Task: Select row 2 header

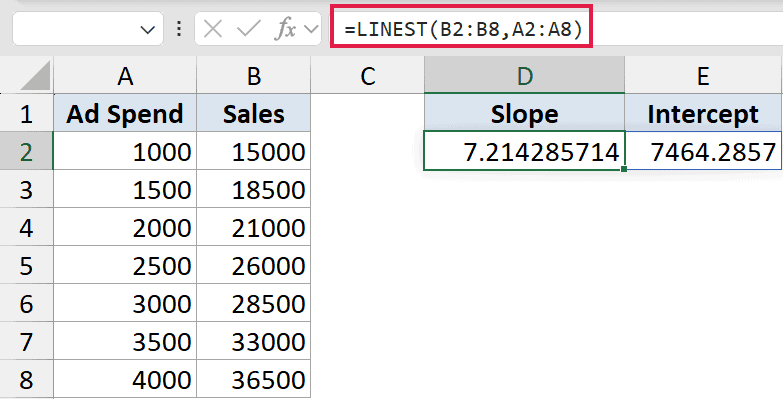Action: [26, 151]
